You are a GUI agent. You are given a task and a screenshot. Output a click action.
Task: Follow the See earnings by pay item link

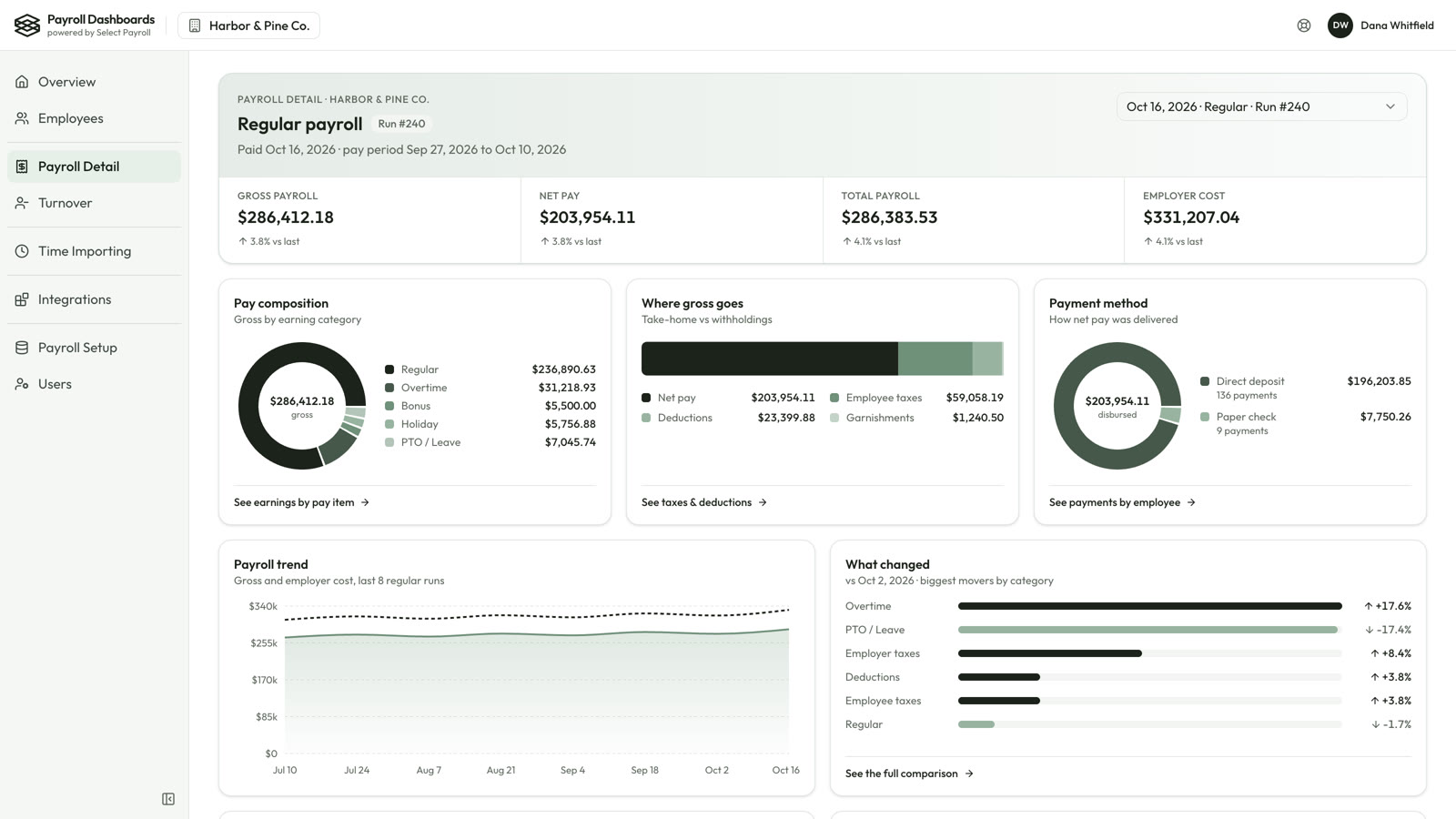pos(301,502)
